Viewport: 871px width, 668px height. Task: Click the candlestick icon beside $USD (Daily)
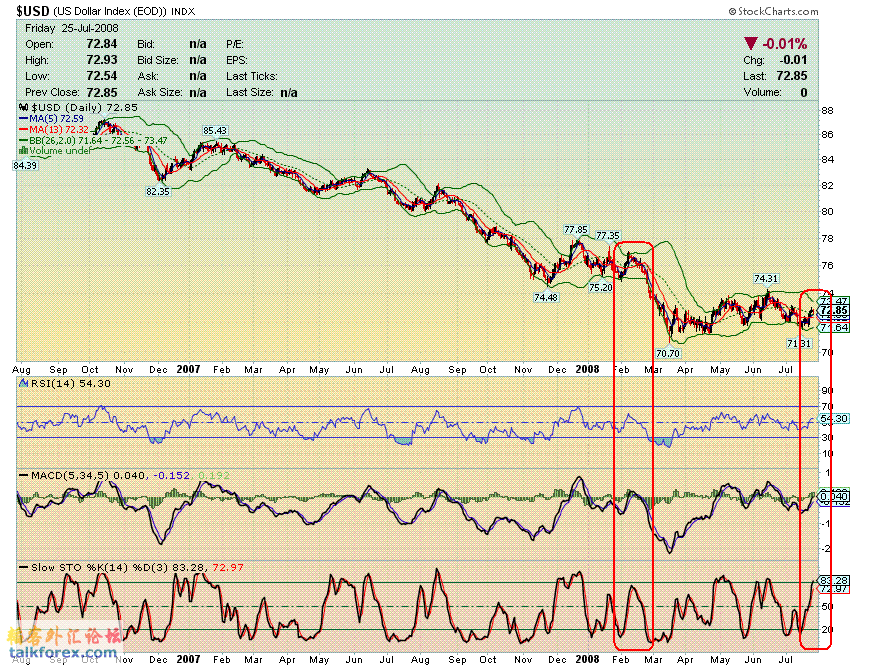click(x=23, y=107)
